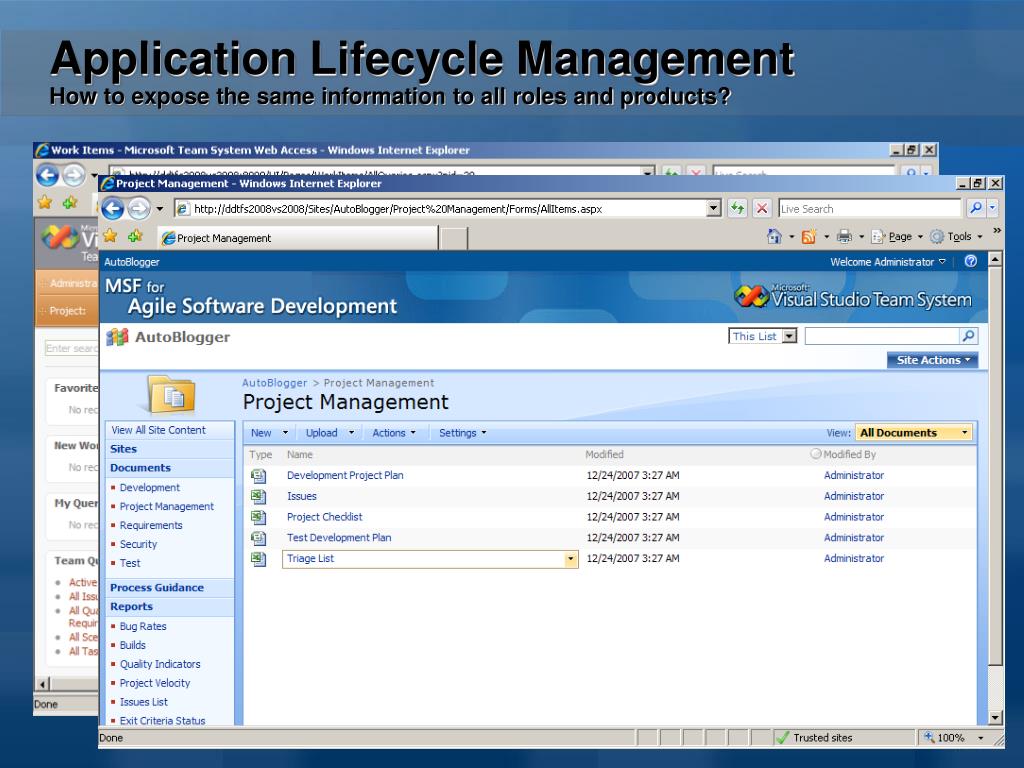Open Process Guidance in the sidebar
The width and height of the screenshot is (1024, 768).
157,588
